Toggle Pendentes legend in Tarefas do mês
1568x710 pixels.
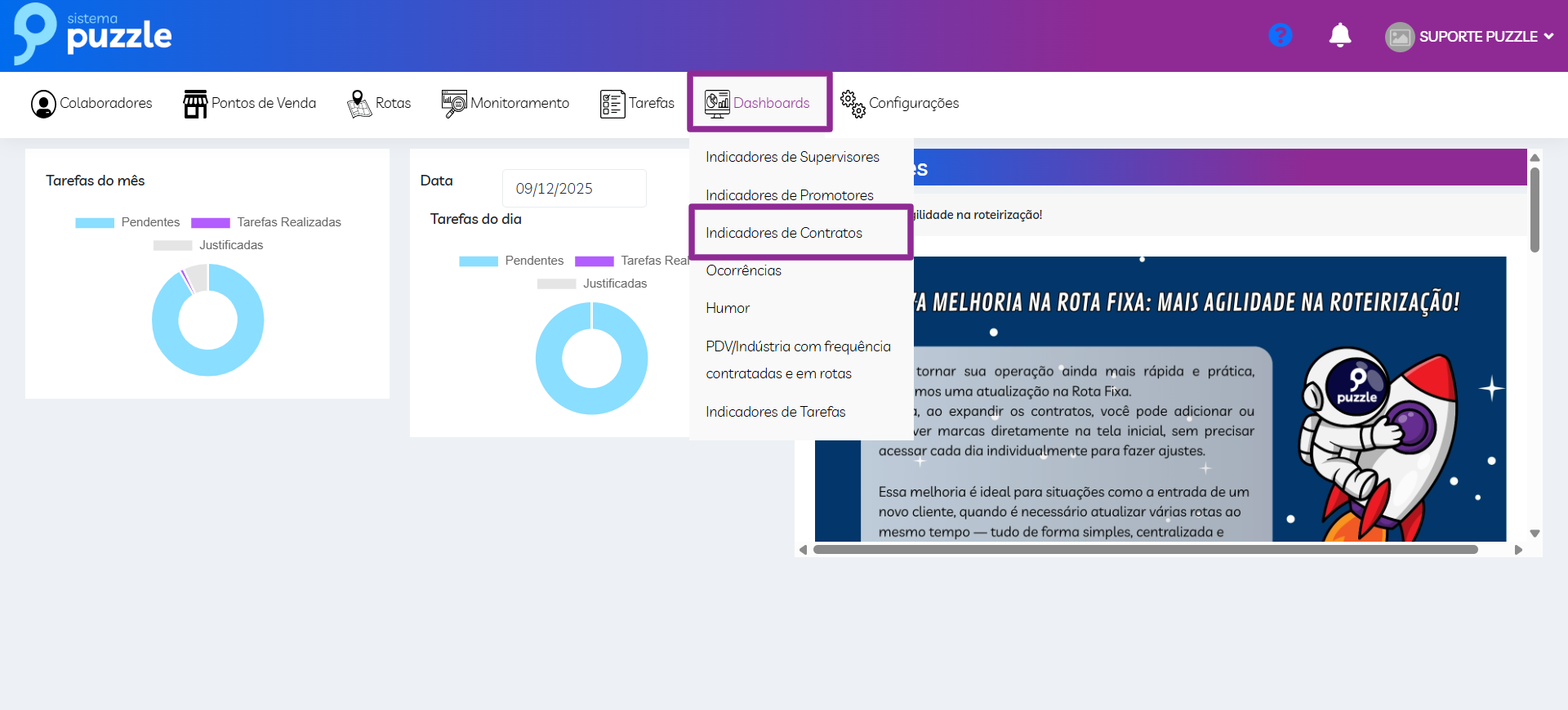[127, 222]
